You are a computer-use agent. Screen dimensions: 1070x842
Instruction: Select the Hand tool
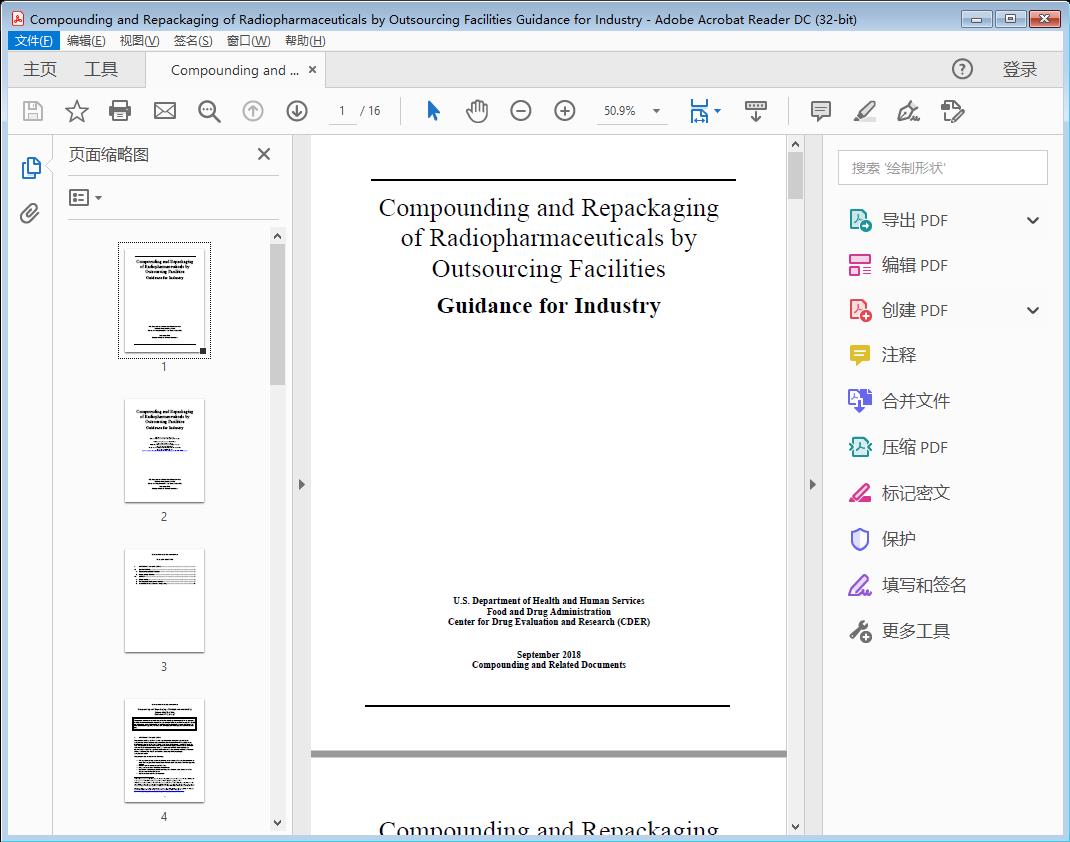tap(477, 111)
